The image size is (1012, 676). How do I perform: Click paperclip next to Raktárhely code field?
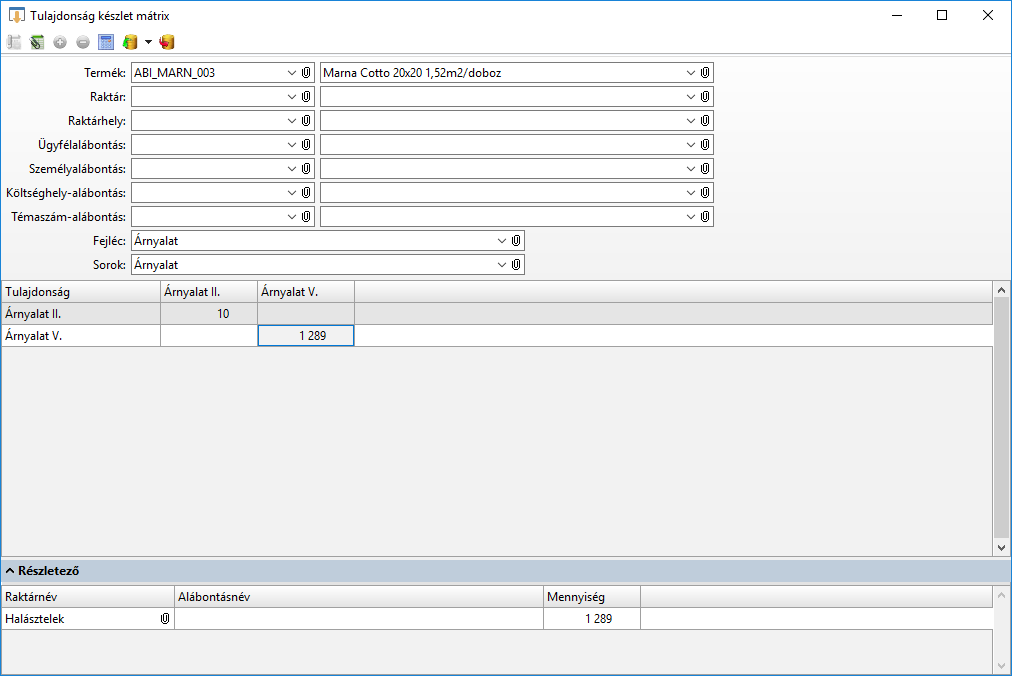pyautogui.click(x=307, y=121)
